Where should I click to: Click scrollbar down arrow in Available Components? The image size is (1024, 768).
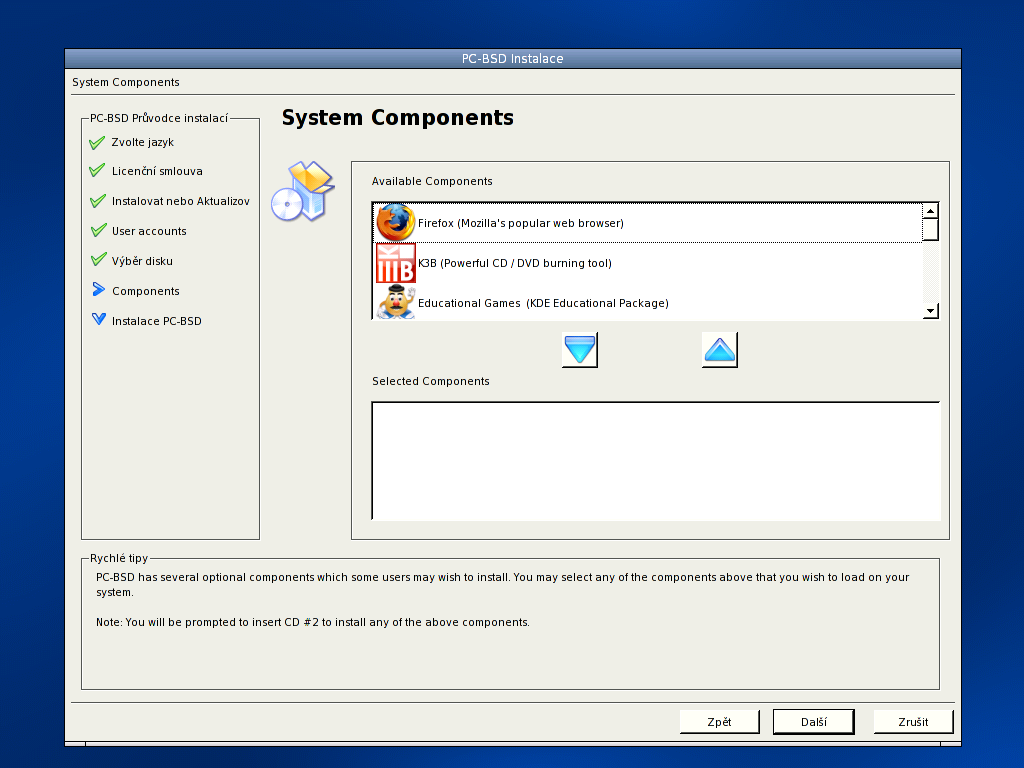pyautogui.click(x=931, y=311)
